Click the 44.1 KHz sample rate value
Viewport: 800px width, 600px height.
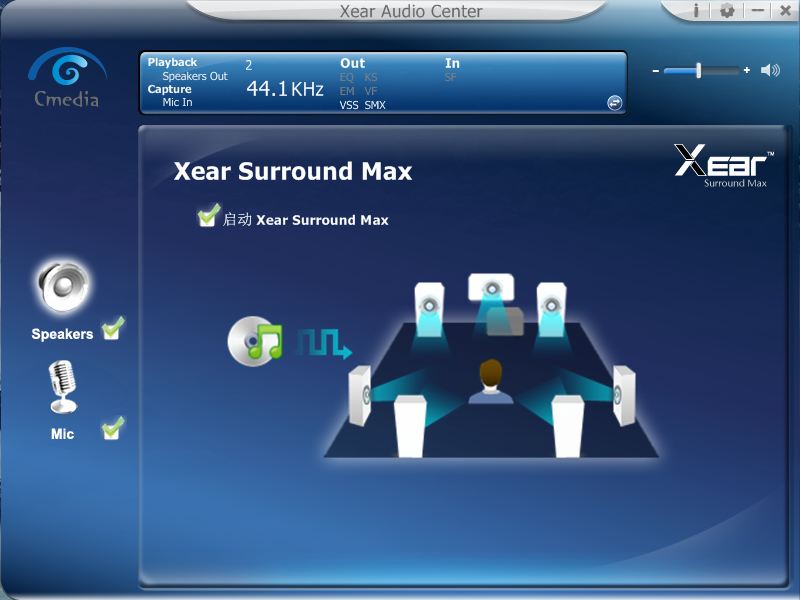[x=285, y=89]
